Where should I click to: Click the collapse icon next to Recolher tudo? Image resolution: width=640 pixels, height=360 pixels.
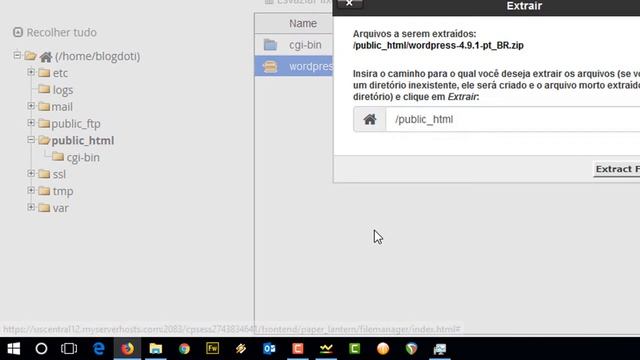(18, 32)
